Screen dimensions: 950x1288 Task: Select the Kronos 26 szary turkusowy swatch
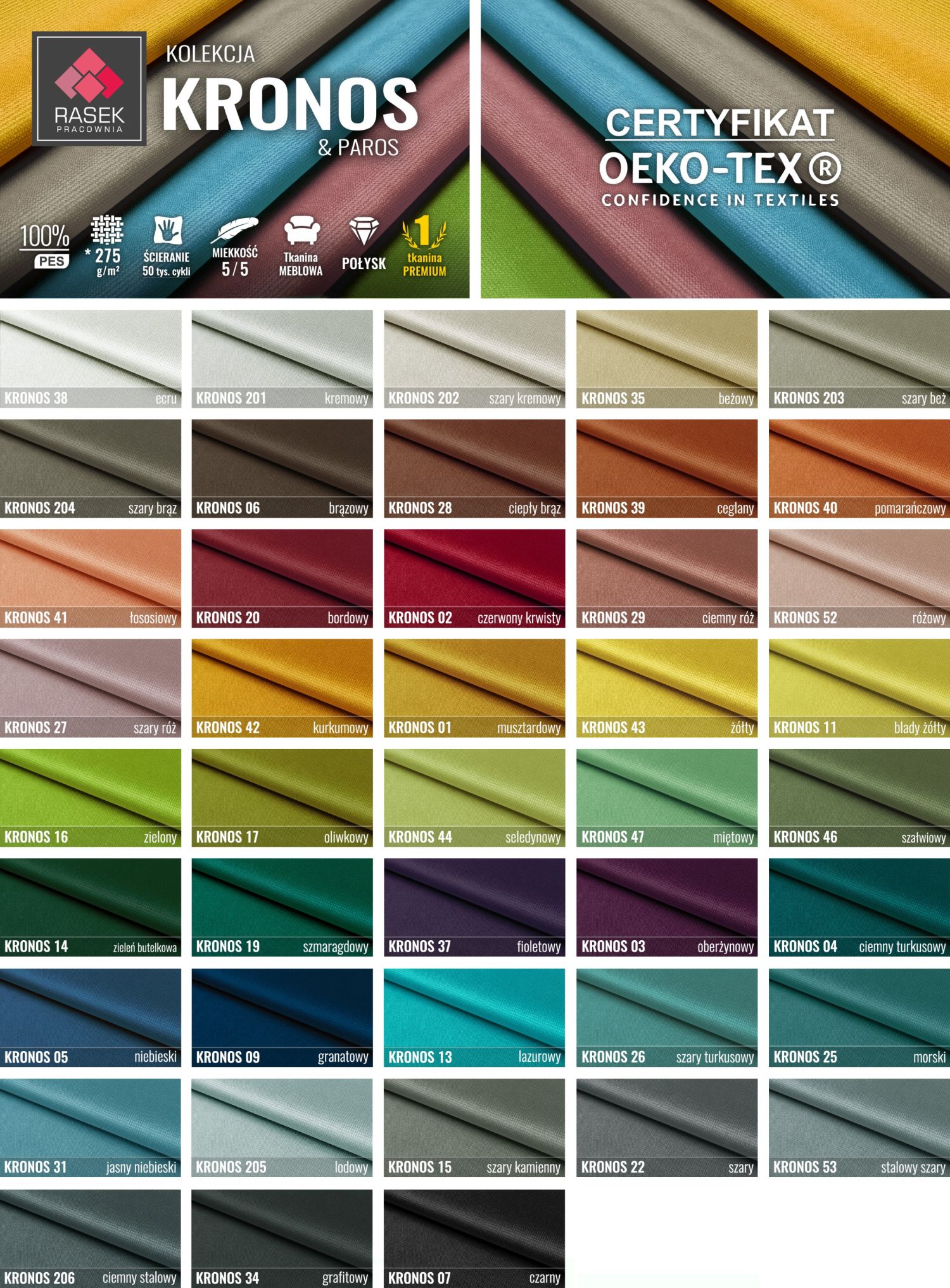point(668,1017)
